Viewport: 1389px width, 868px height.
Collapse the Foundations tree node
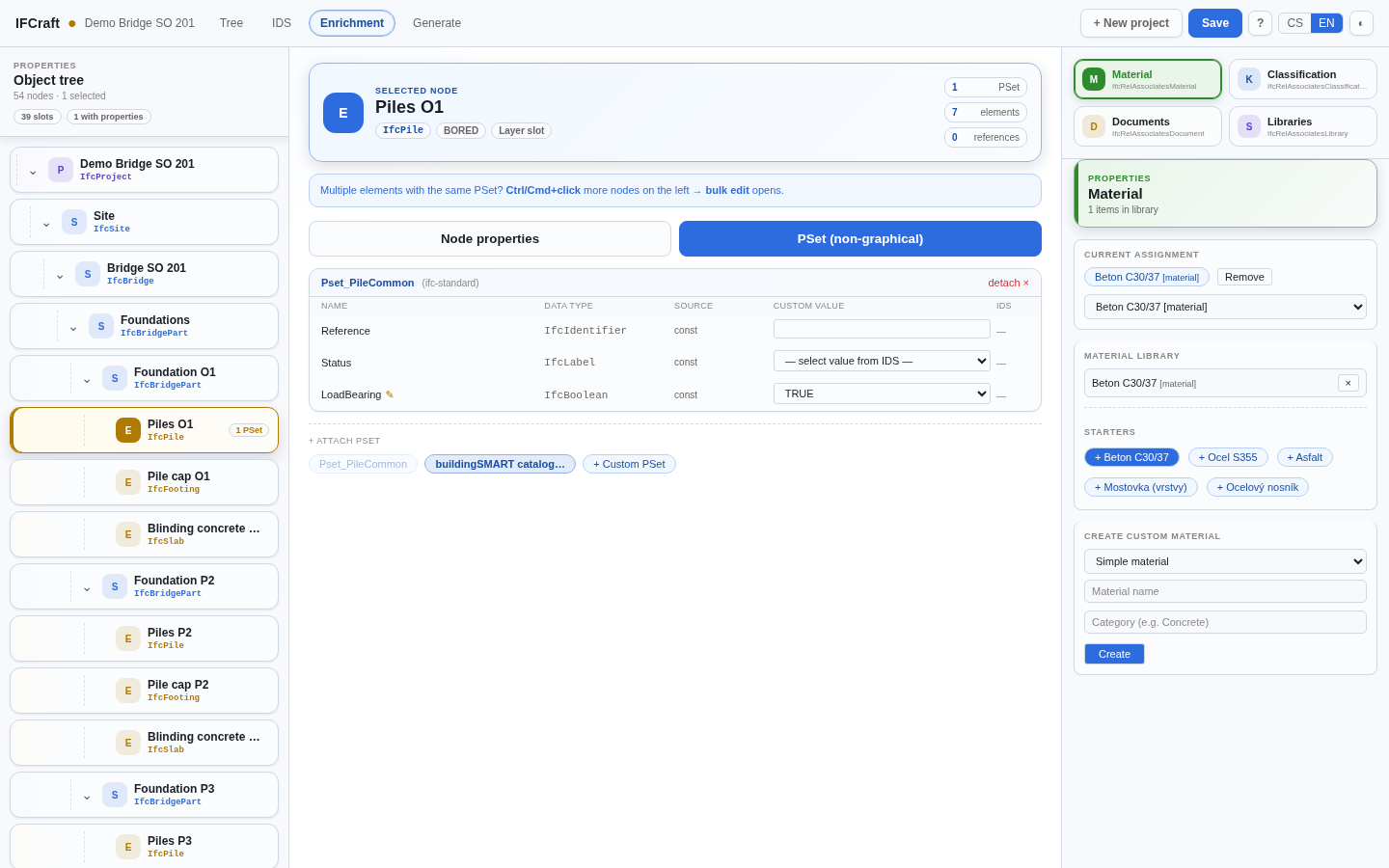click(73, 327)
